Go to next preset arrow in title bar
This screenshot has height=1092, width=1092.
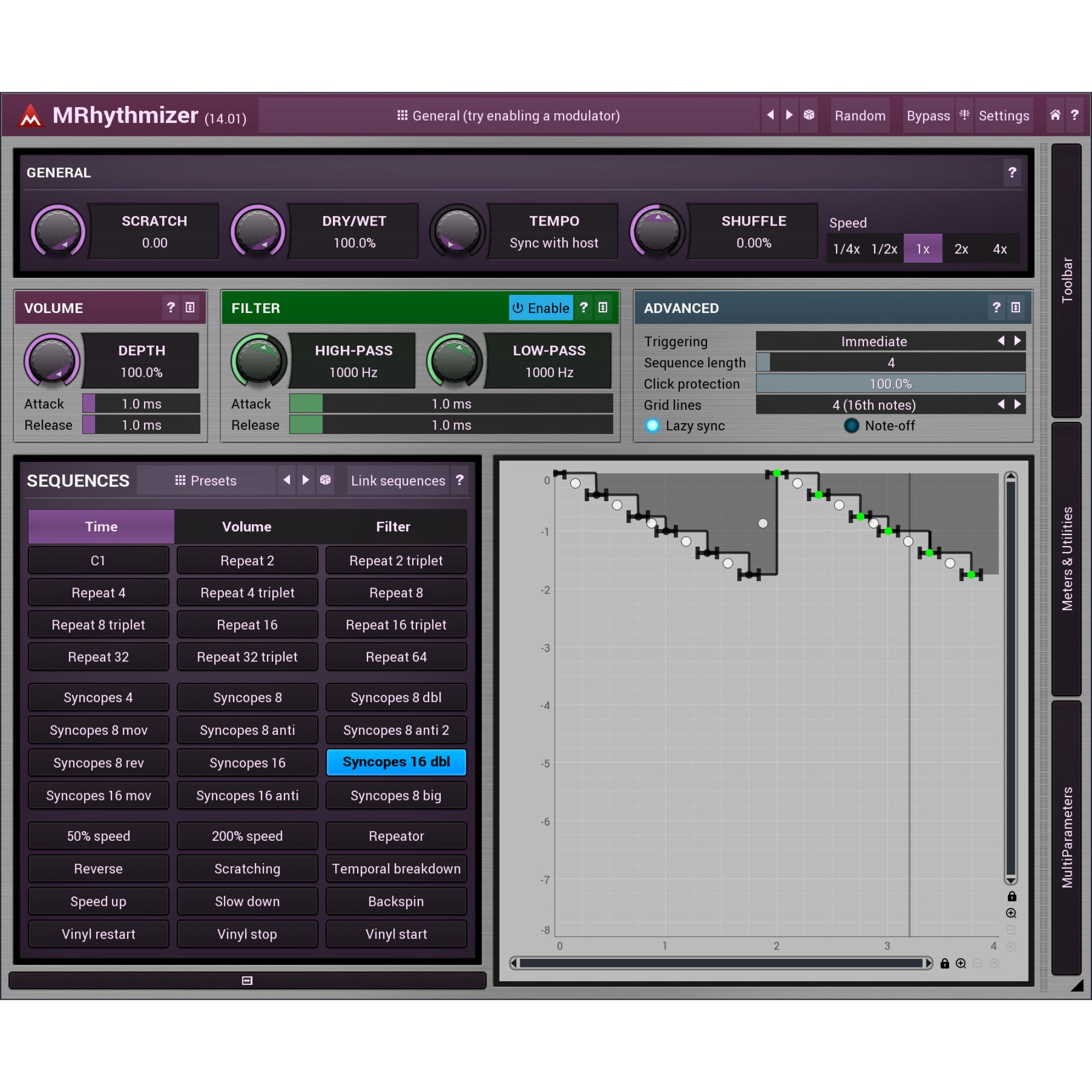click(790, 115)
